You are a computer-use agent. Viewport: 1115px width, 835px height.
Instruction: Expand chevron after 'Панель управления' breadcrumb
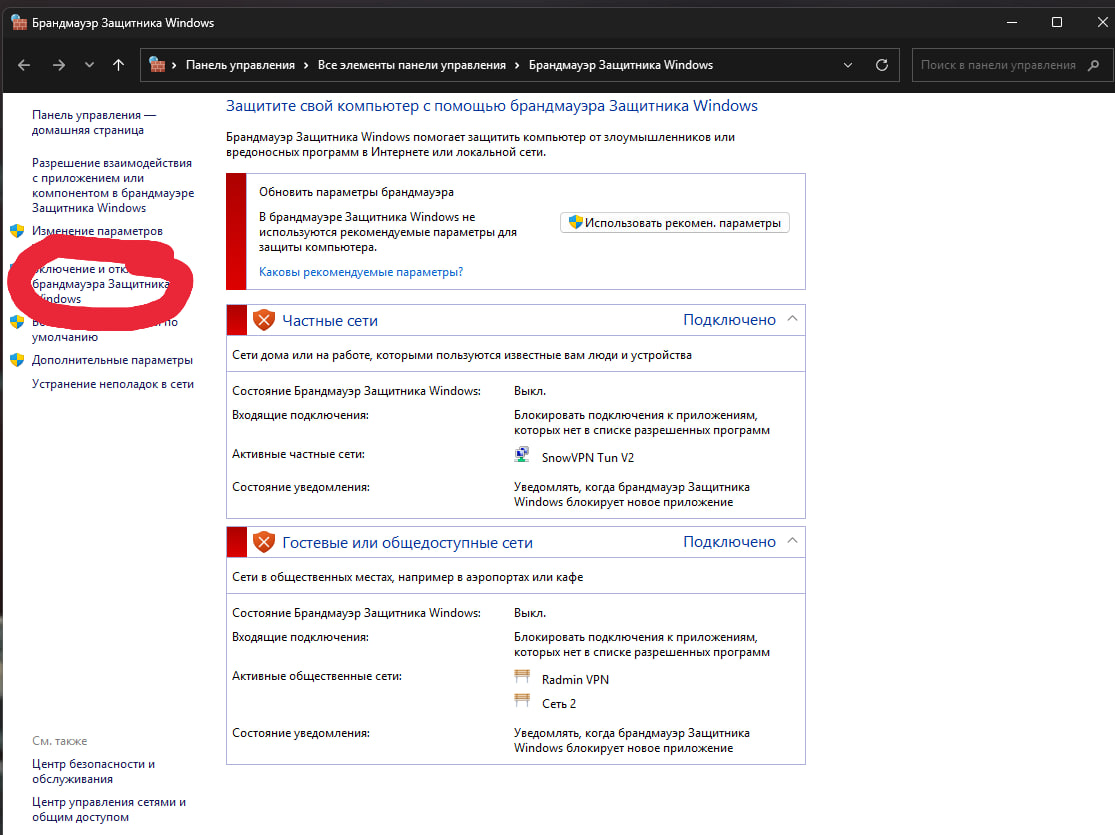(306, 65)
